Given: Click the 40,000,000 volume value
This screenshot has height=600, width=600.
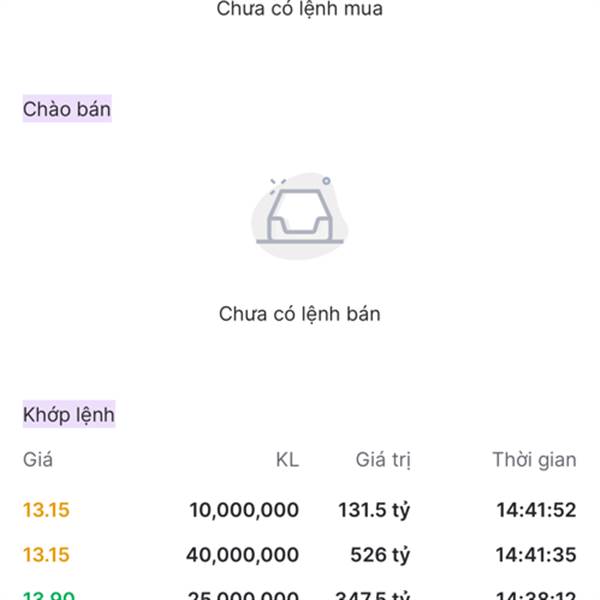Looking at the screenshot, I should [243, 555].
